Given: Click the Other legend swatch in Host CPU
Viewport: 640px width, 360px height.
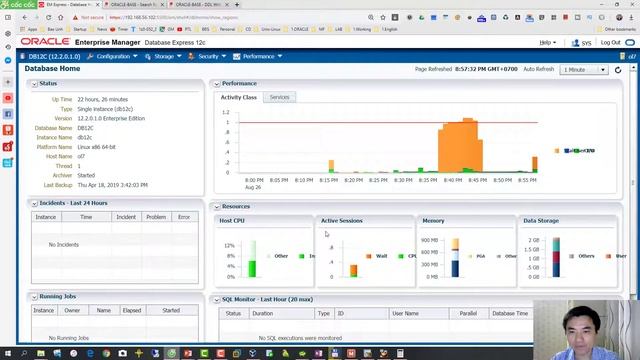Looking at the screenshot, I should [x=268, y=256].
